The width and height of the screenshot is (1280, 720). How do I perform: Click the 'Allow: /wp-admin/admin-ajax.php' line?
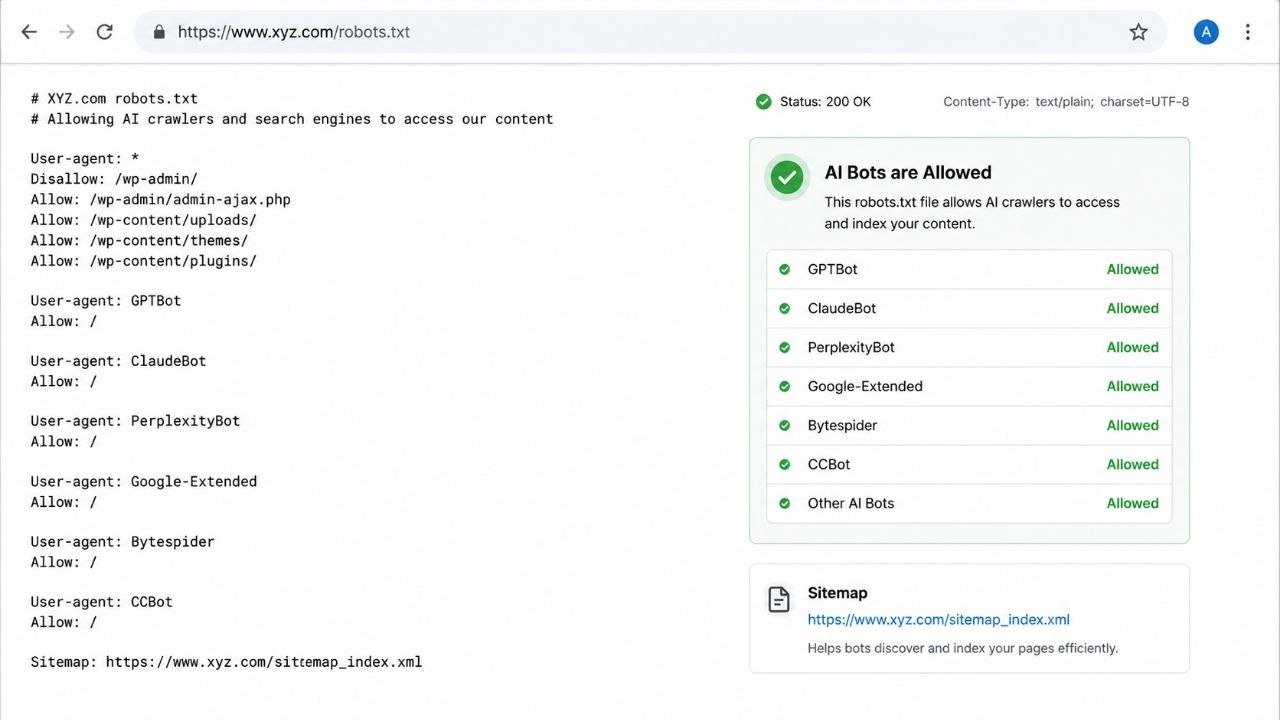click(x=160, y=199)
